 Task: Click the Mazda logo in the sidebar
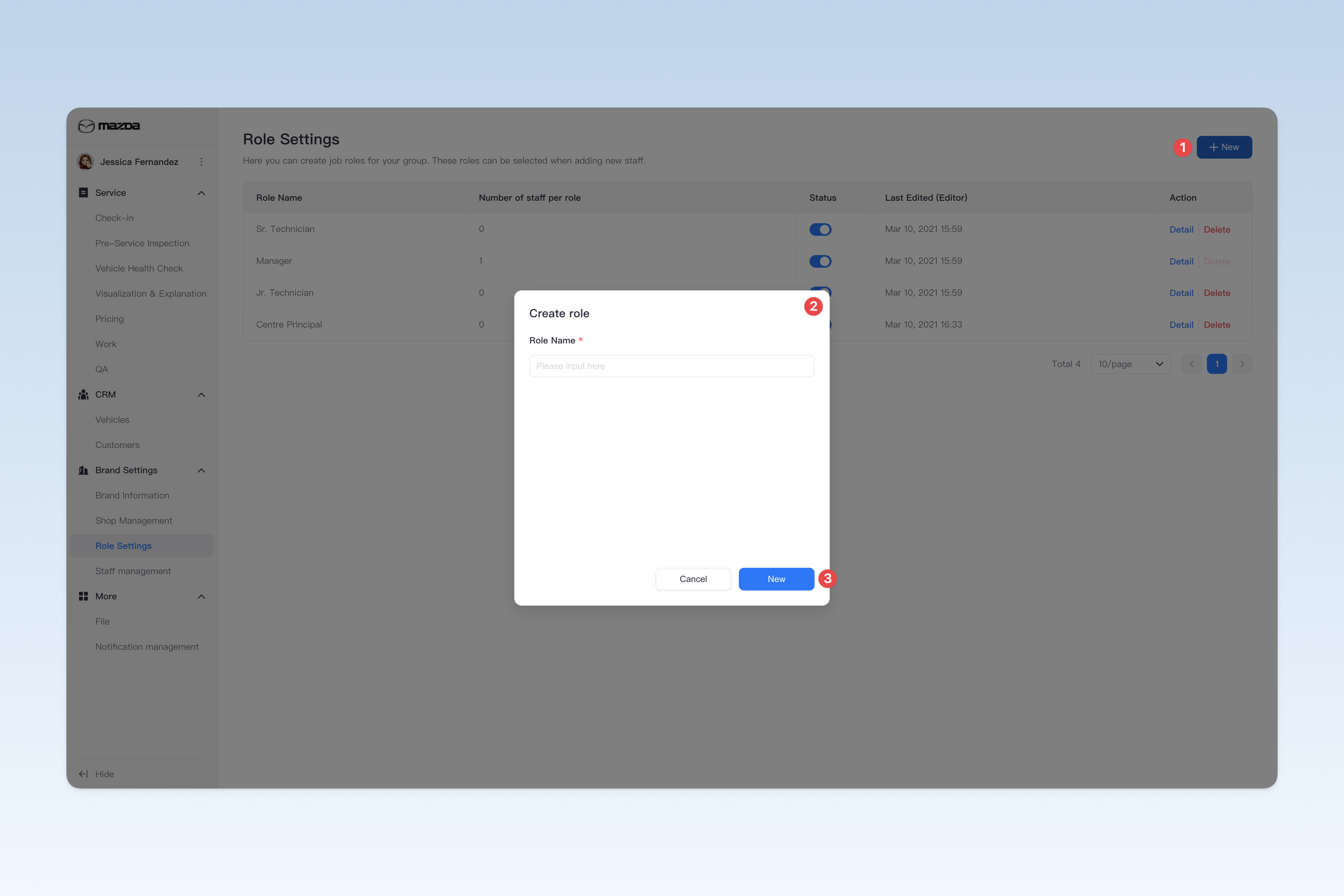[x=109, y=126]
